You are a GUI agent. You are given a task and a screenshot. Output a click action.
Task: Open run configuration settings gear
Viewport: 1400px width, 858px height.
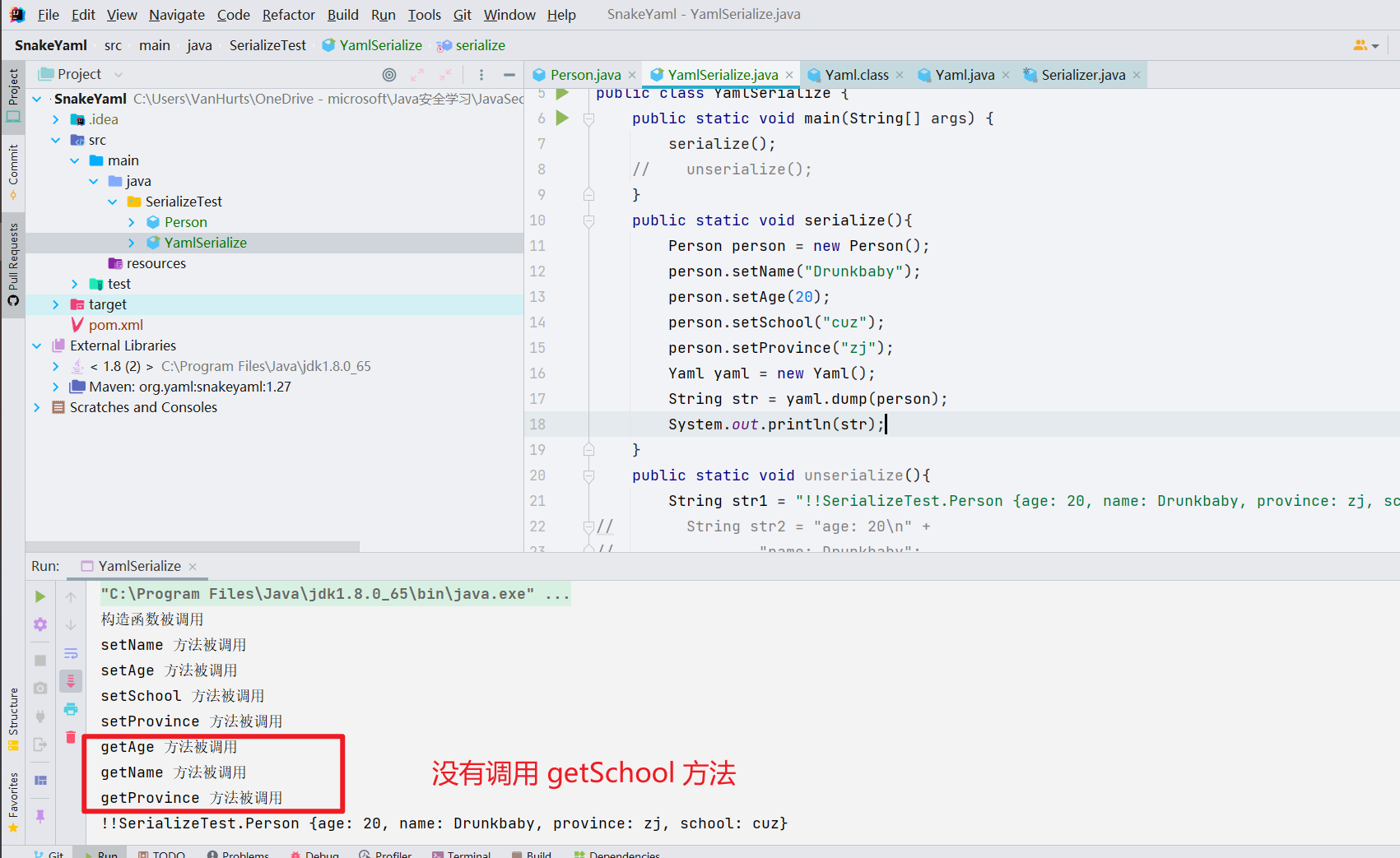(40, 624)
